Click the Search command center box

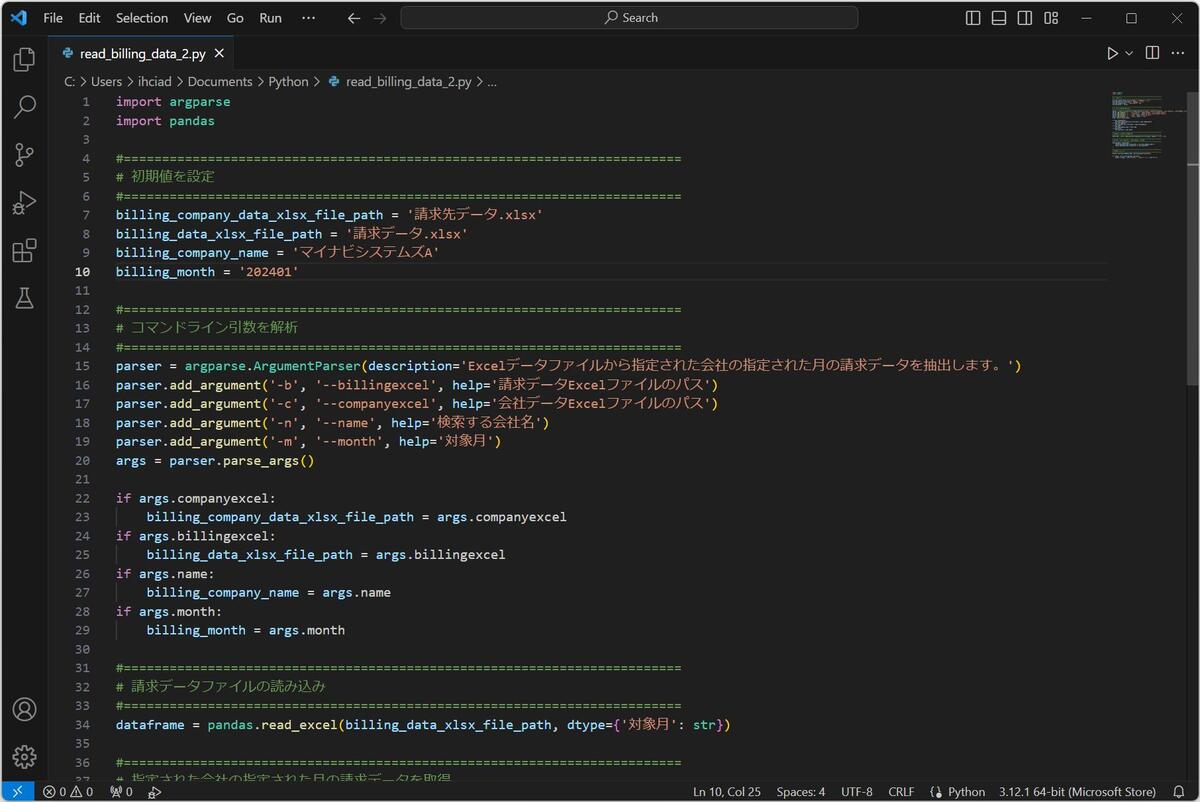click(x=629, y=18)
